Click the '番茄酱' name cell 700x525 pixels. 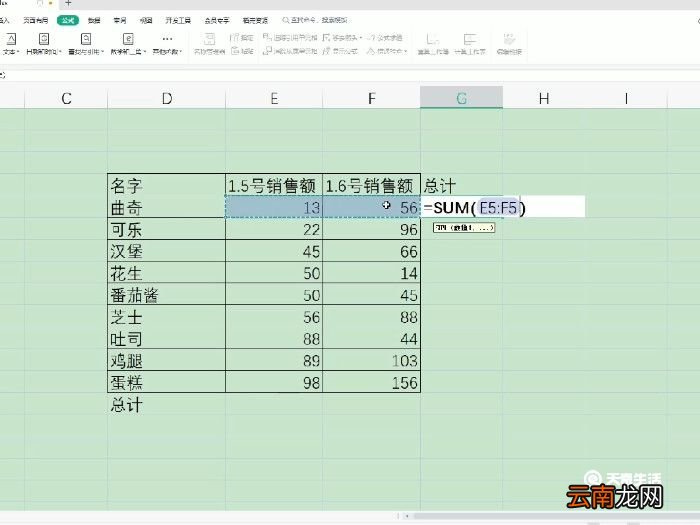pos(167,295)
